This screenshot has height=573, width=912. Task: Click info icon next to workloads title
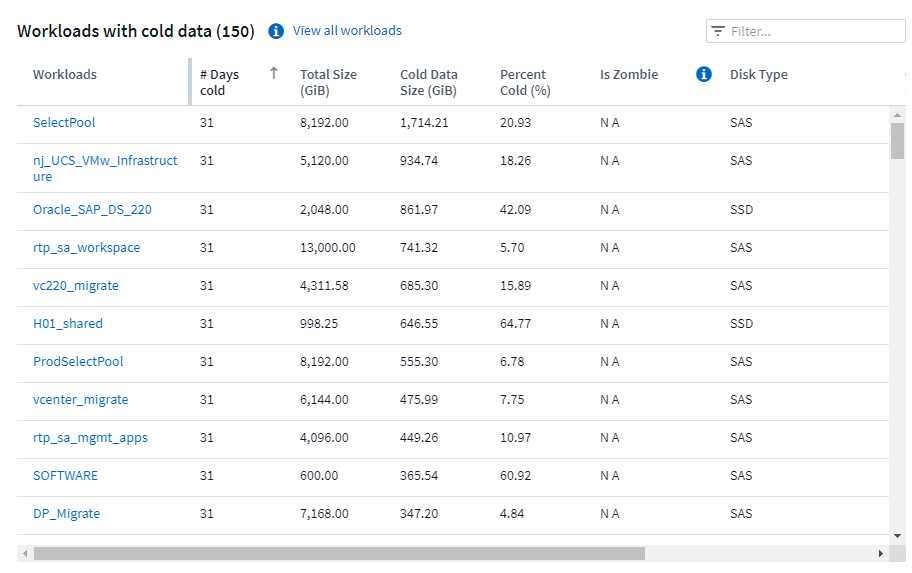(276, 31)
